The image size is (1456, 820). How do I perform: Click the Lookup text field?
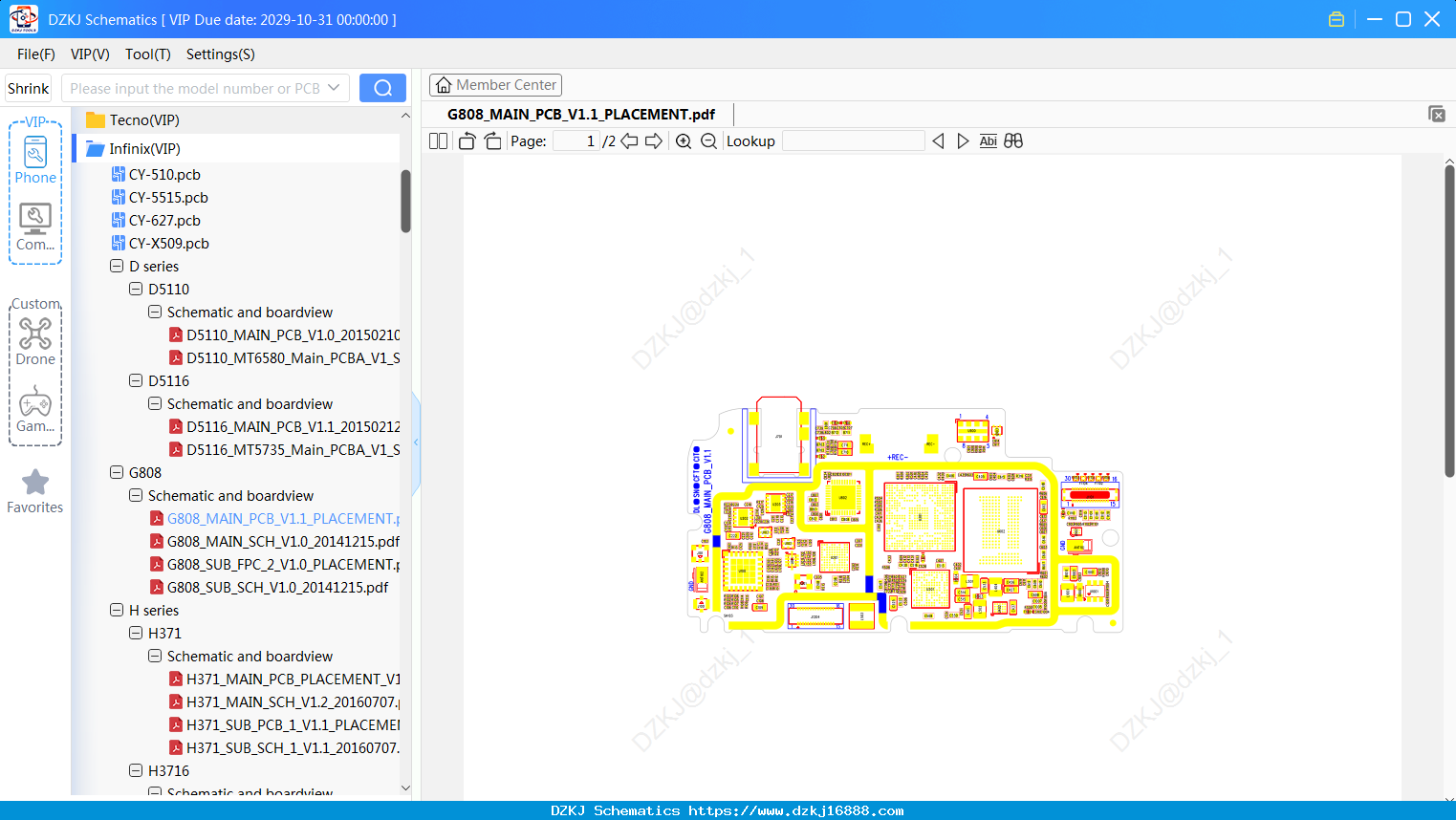pyautogui.click(x=853, y=141)
